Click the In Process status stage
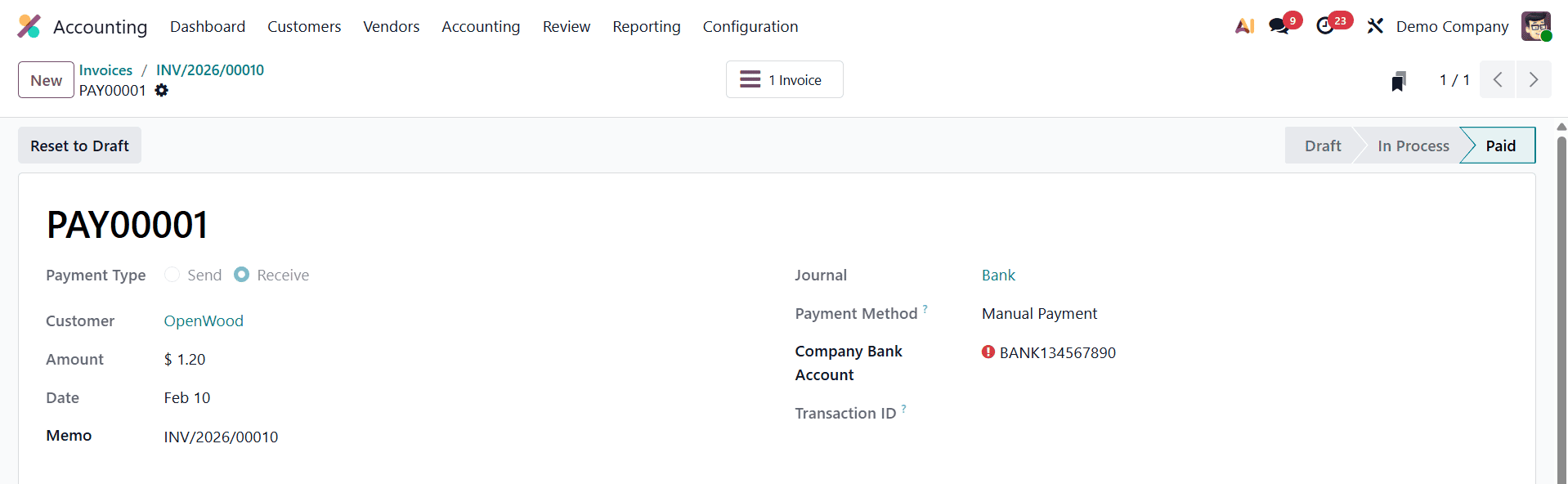The height and width of the screenshot is (484, 1568). click(1413, 145)
